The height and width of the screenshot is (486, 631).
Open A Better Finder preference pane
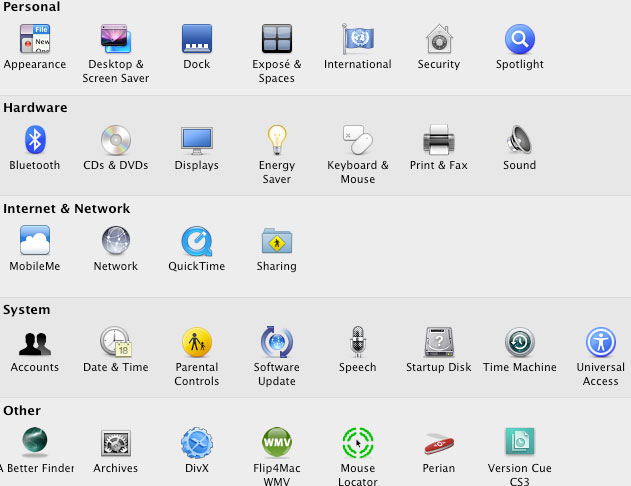point(35,442)
